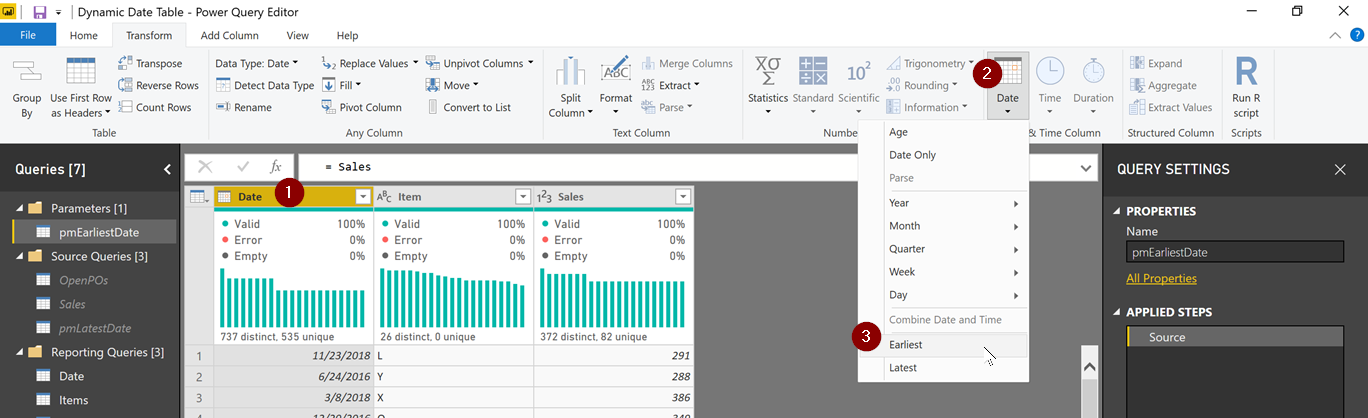Image resolution: width=1368 pixels, height=418 pixels.
Task: Switch to the Help tab
Action: pyautogui.click(x=347, y=35)
